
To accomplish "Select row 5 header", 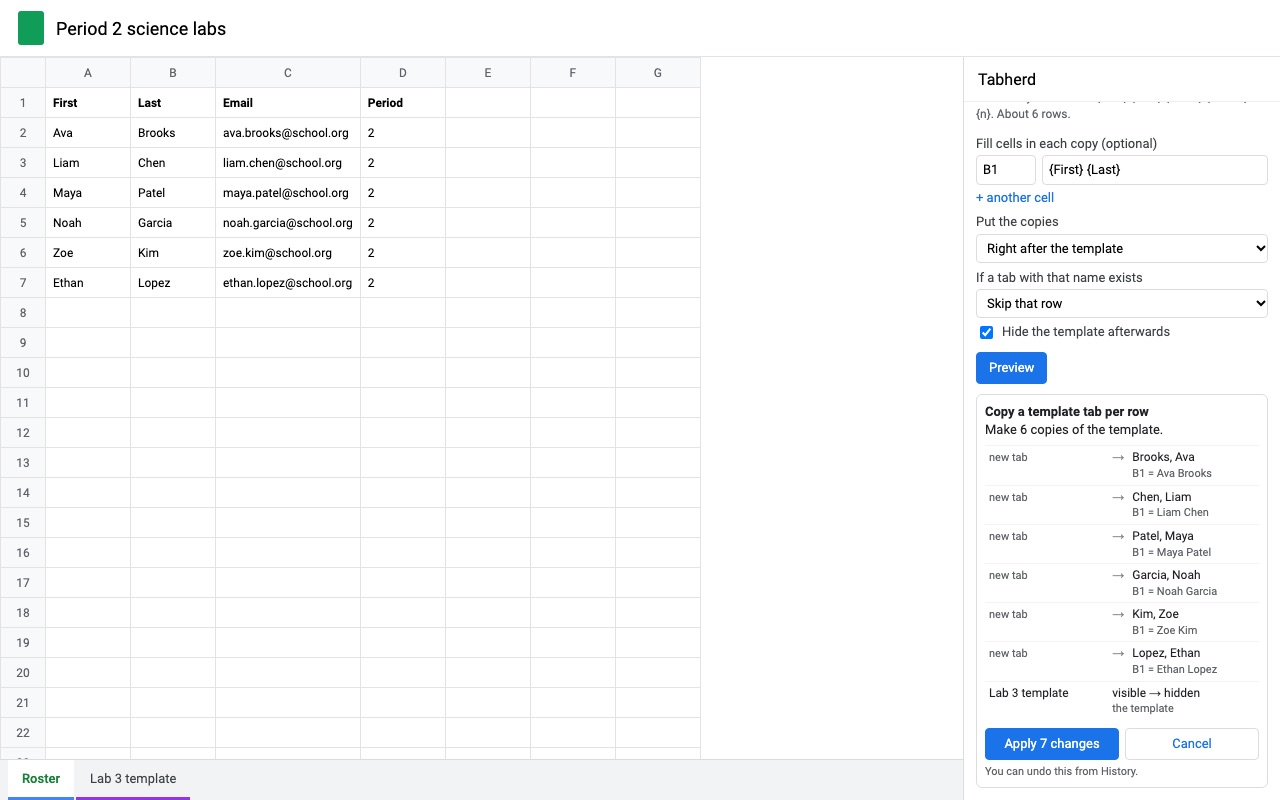I will tap(23, 223).
